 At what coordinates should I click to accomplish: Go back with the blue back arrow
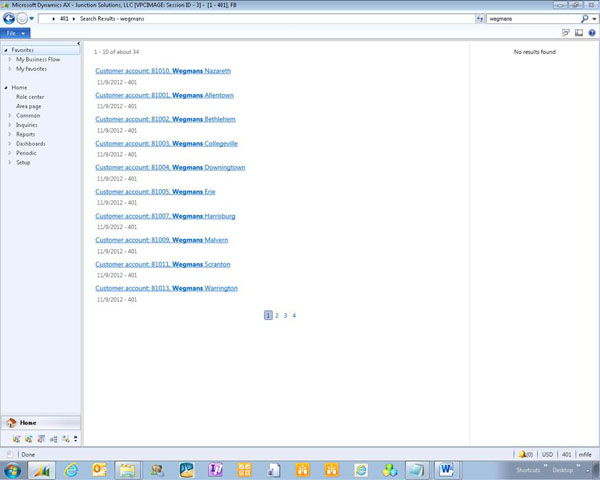(x=9, y=18)
